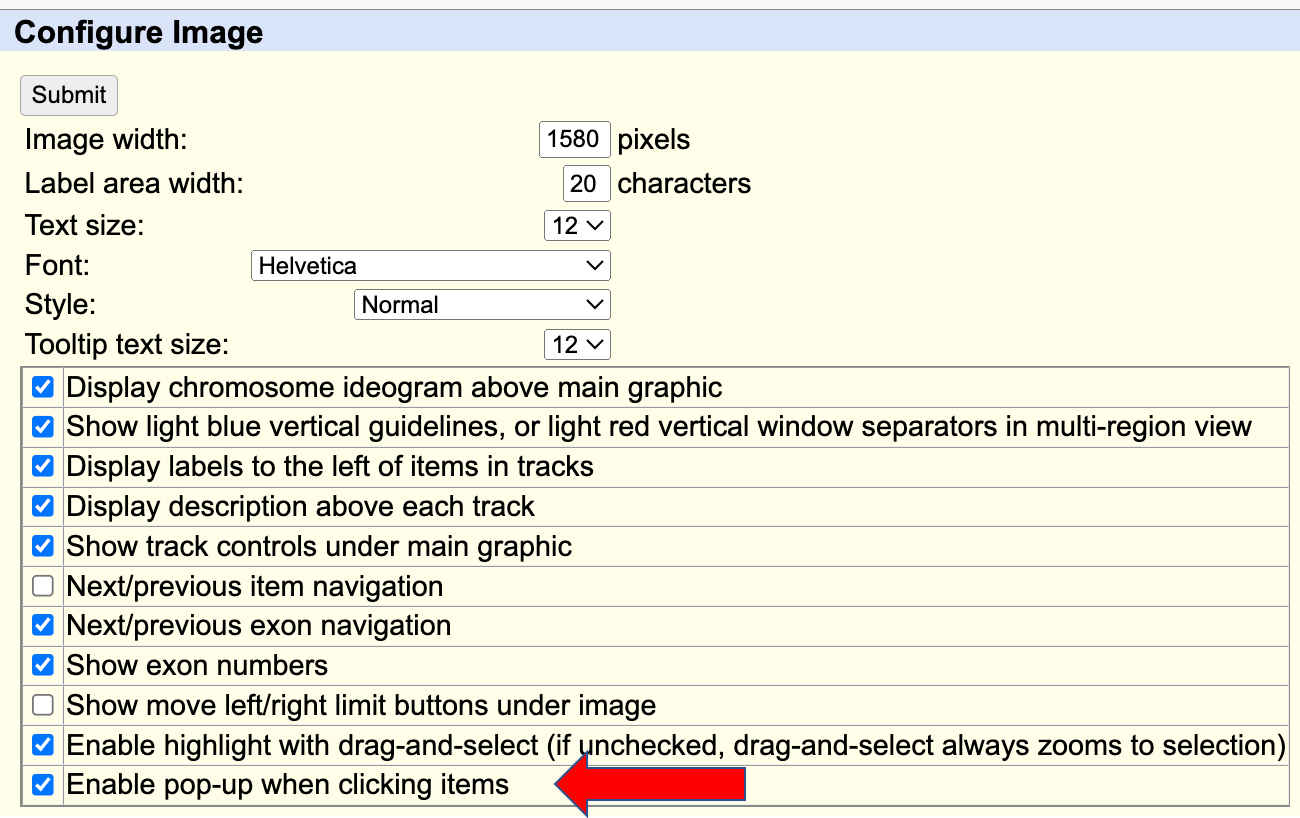Image resolution: width=1300 pixels, height=818 pixels.
Task: Open the Font dropdown showing Helvetica
Action: coord(430,265)
